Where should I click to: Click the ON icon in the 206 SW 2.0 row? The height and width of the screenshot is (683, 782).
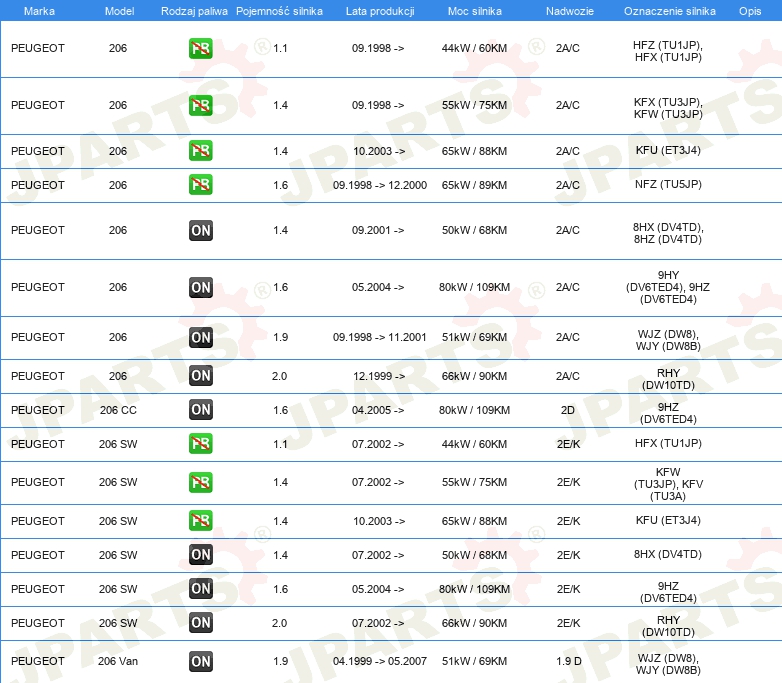pyautogui.click(x=200, y=623)
